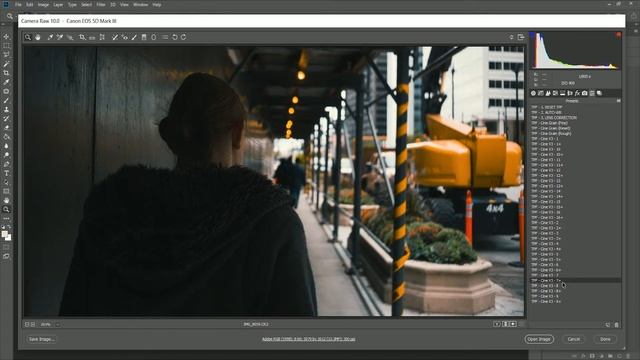Open the Window menu
Image resolution: width=640 pixels, height=360 pixels.
(x=140, y=4)
